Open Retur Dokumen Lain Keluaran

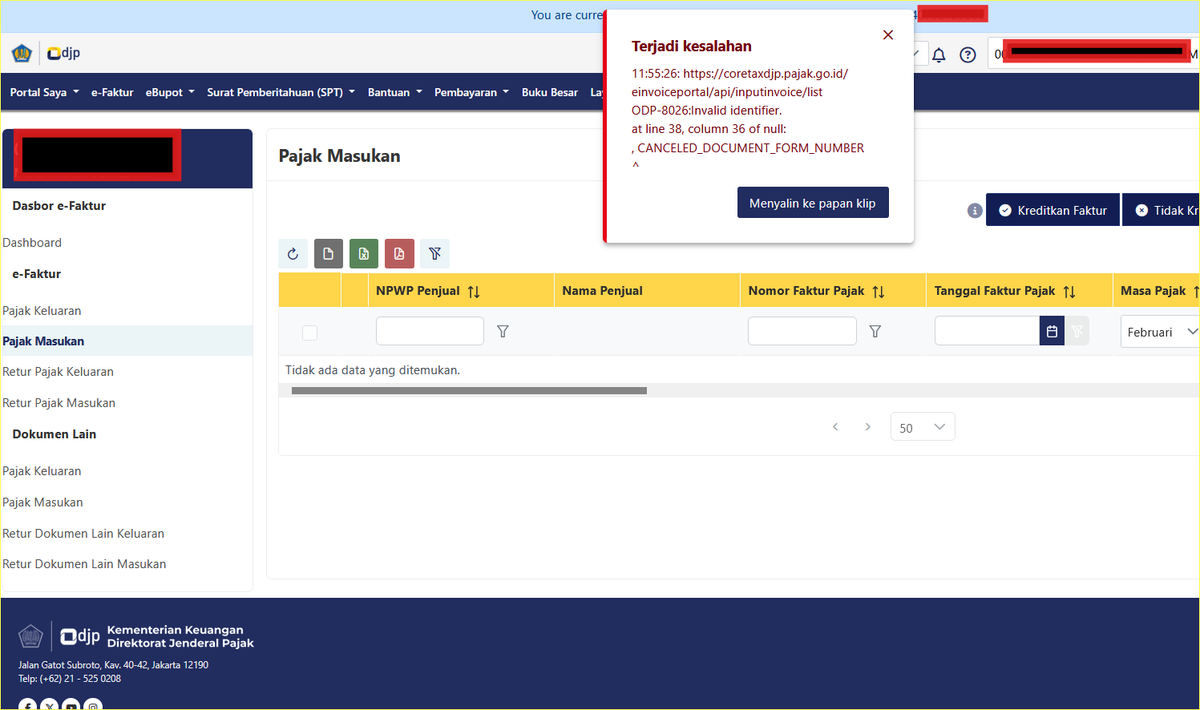[x=83, y=533]
